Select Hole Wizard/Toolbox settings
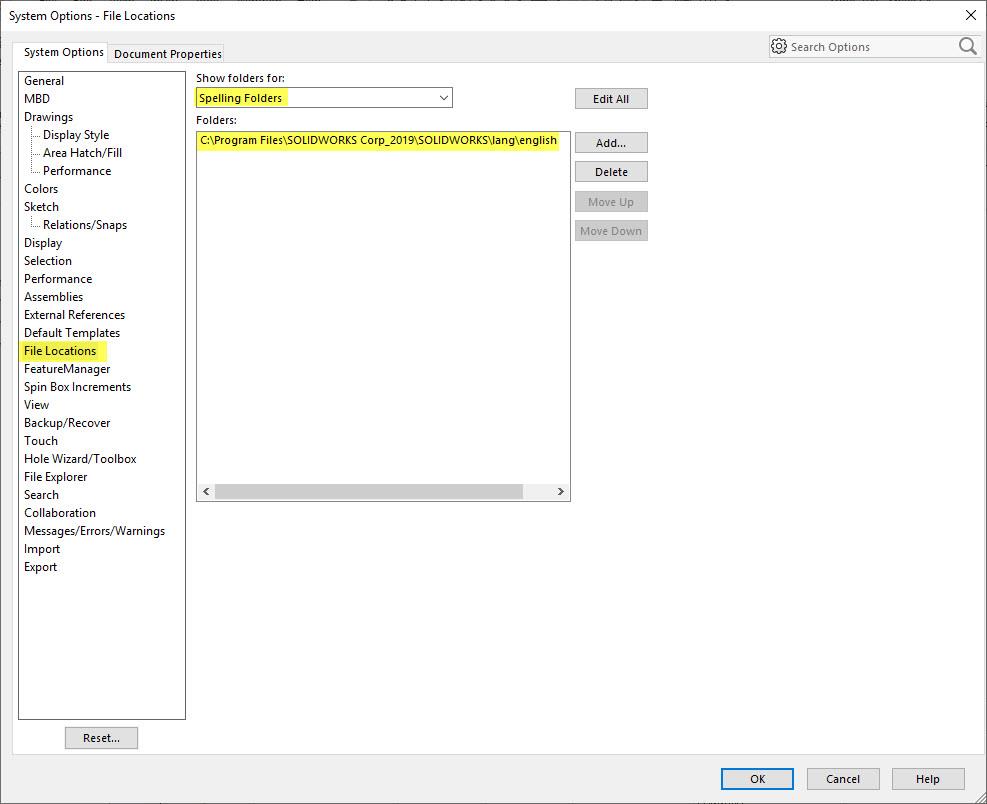The height and width of the screenshot is (804, 987). tap(80, 458)
